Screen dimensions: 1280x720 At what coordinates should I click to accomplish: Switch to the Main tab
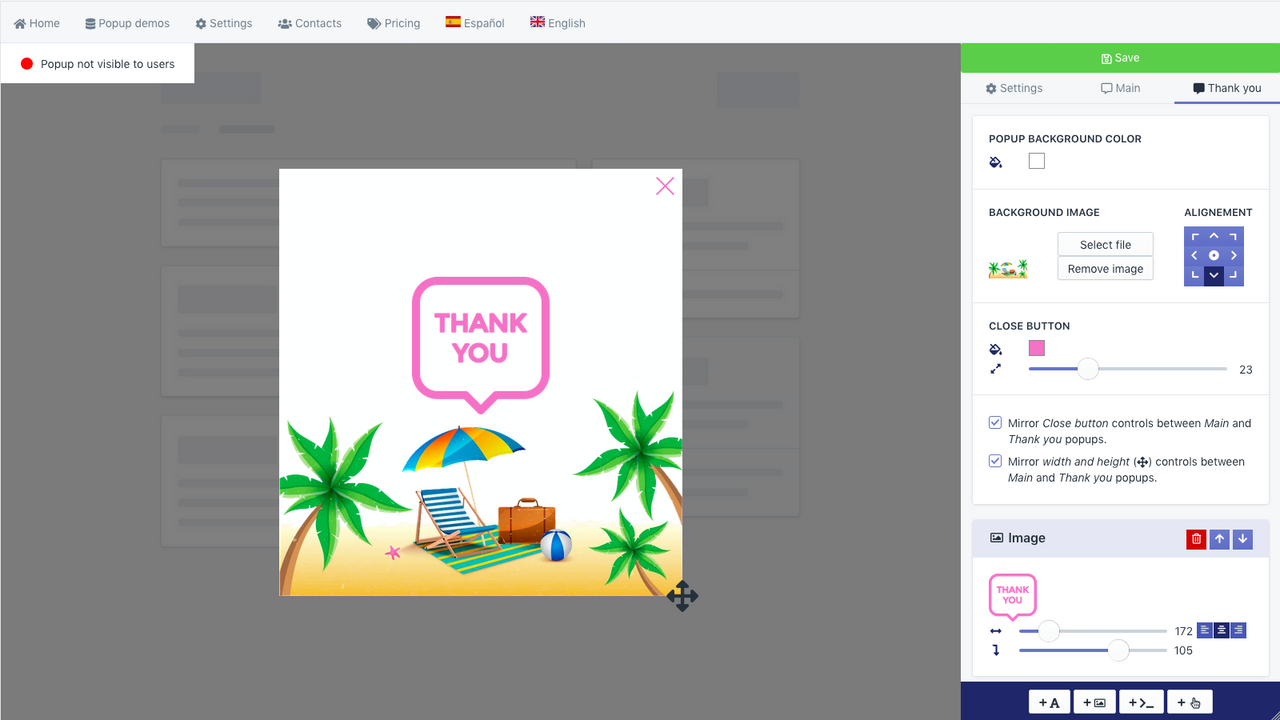[x=1120, y=88]
